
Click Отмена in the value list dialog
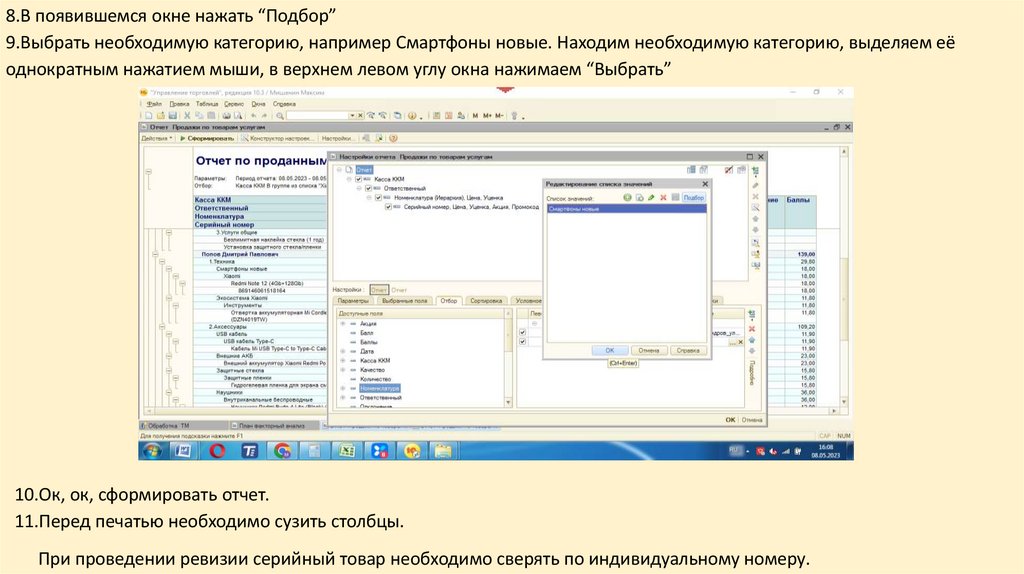tap(648, 351)
